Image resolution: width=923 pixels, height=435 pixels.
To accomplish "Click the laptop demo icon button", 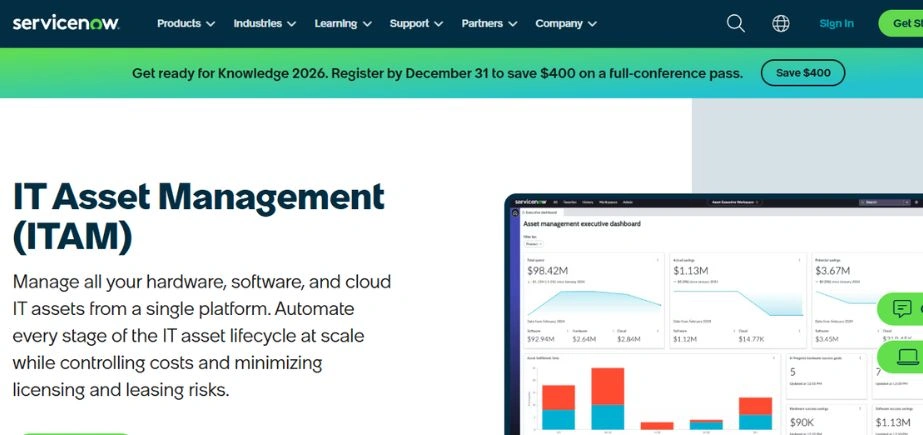I will (x=901, y=356).
